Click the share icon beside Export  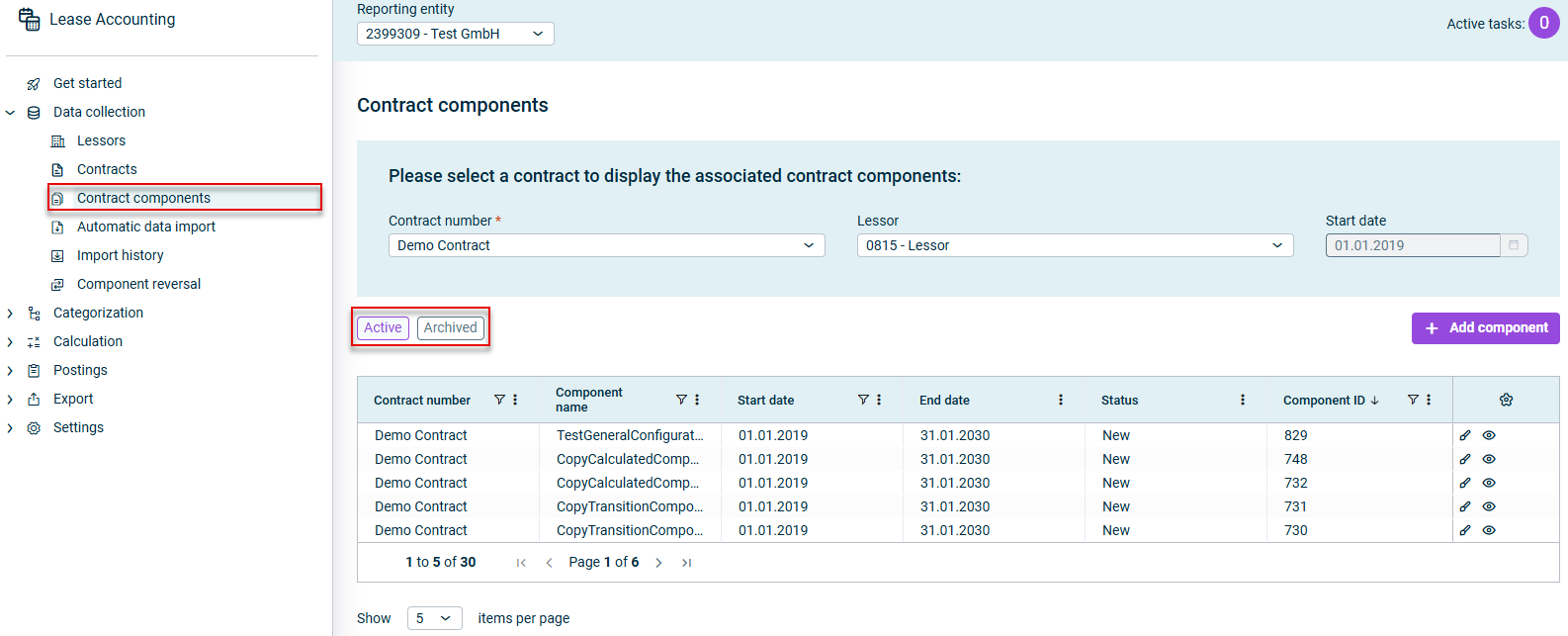tap(34, 400)
